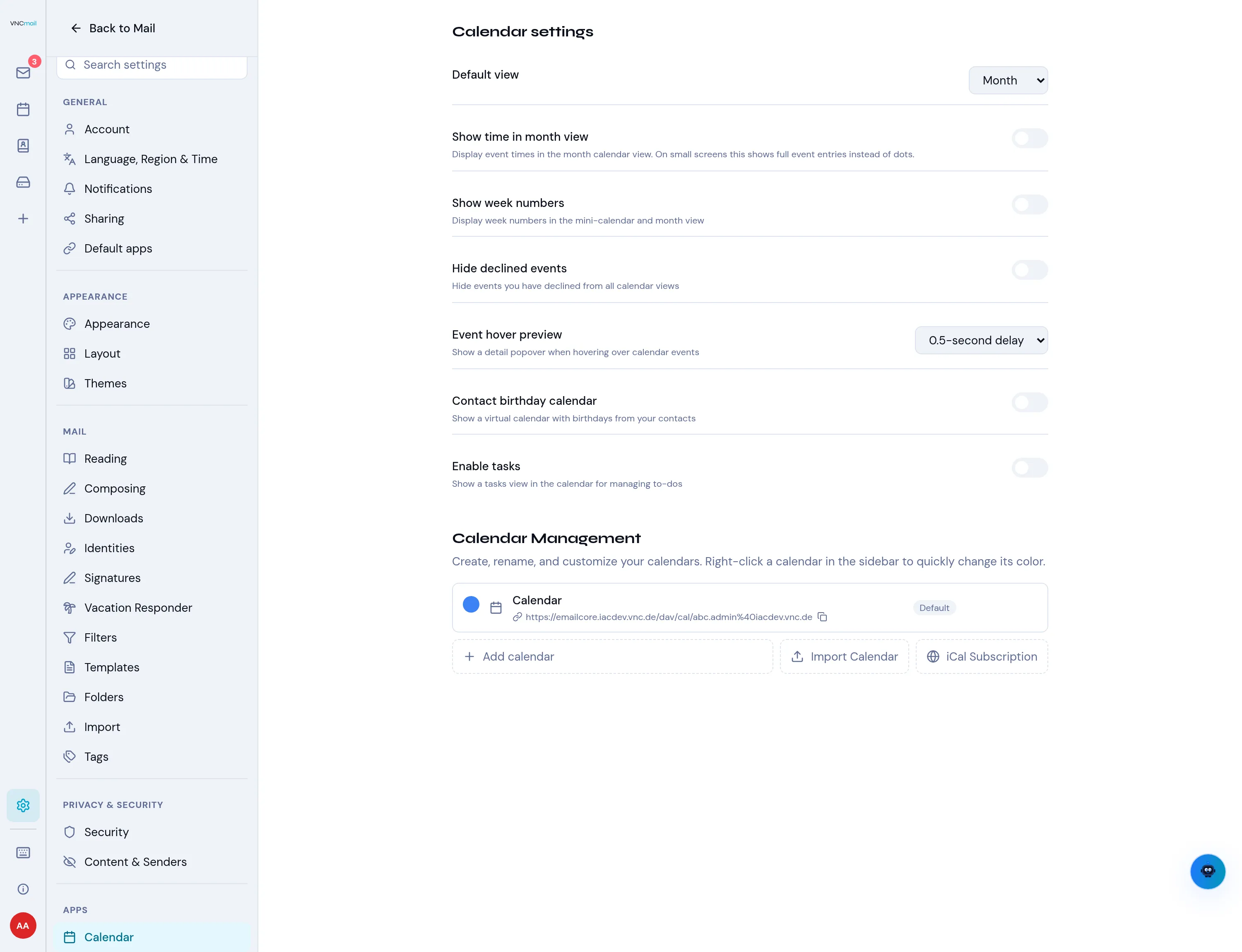Open the Event hover preview delay dropdown

[x=981, y=340]
